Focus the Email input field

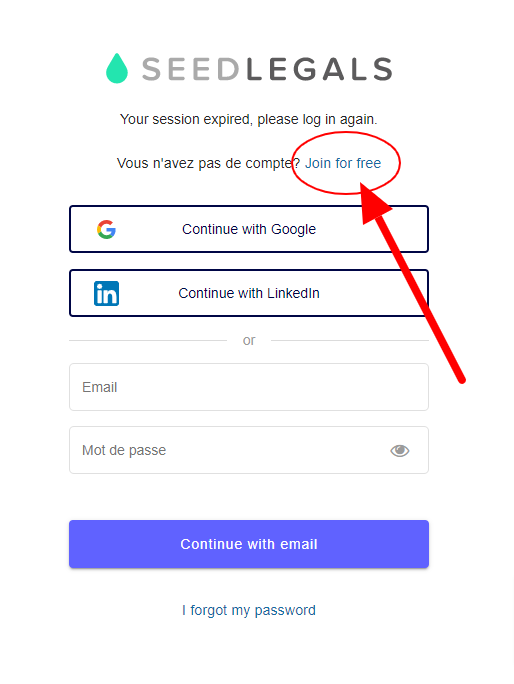coord(249,387)
